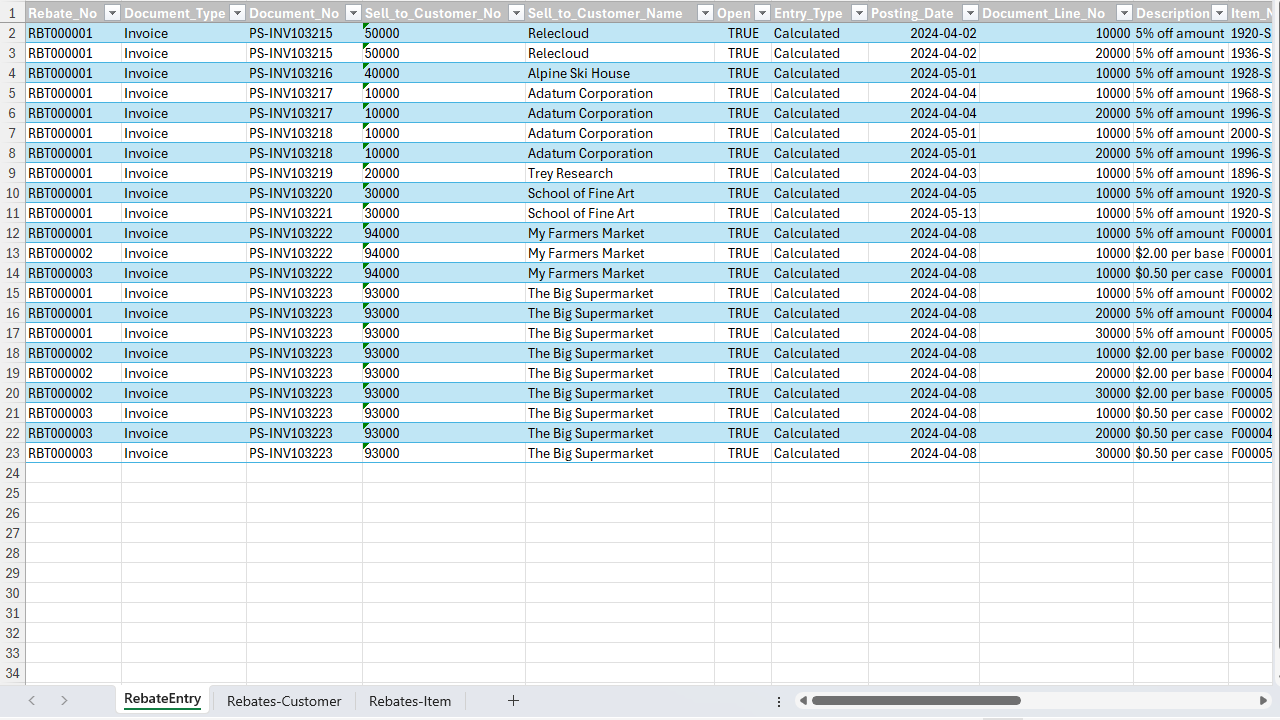Click RBT000003 in row 14

[x=73, y=273]
